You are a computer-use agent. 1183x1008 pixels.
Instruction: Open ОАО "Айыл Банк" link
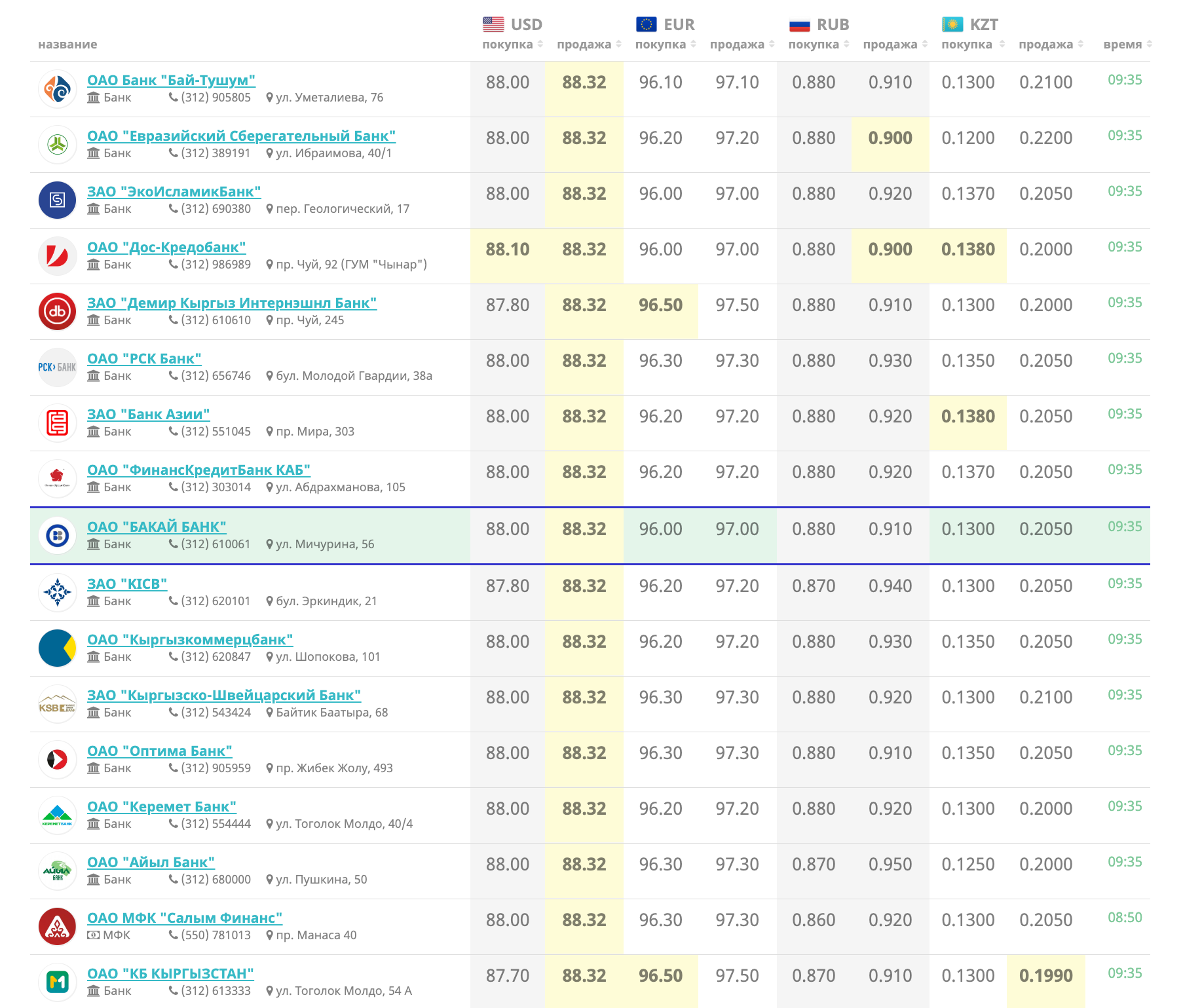(x=151, y=863)
